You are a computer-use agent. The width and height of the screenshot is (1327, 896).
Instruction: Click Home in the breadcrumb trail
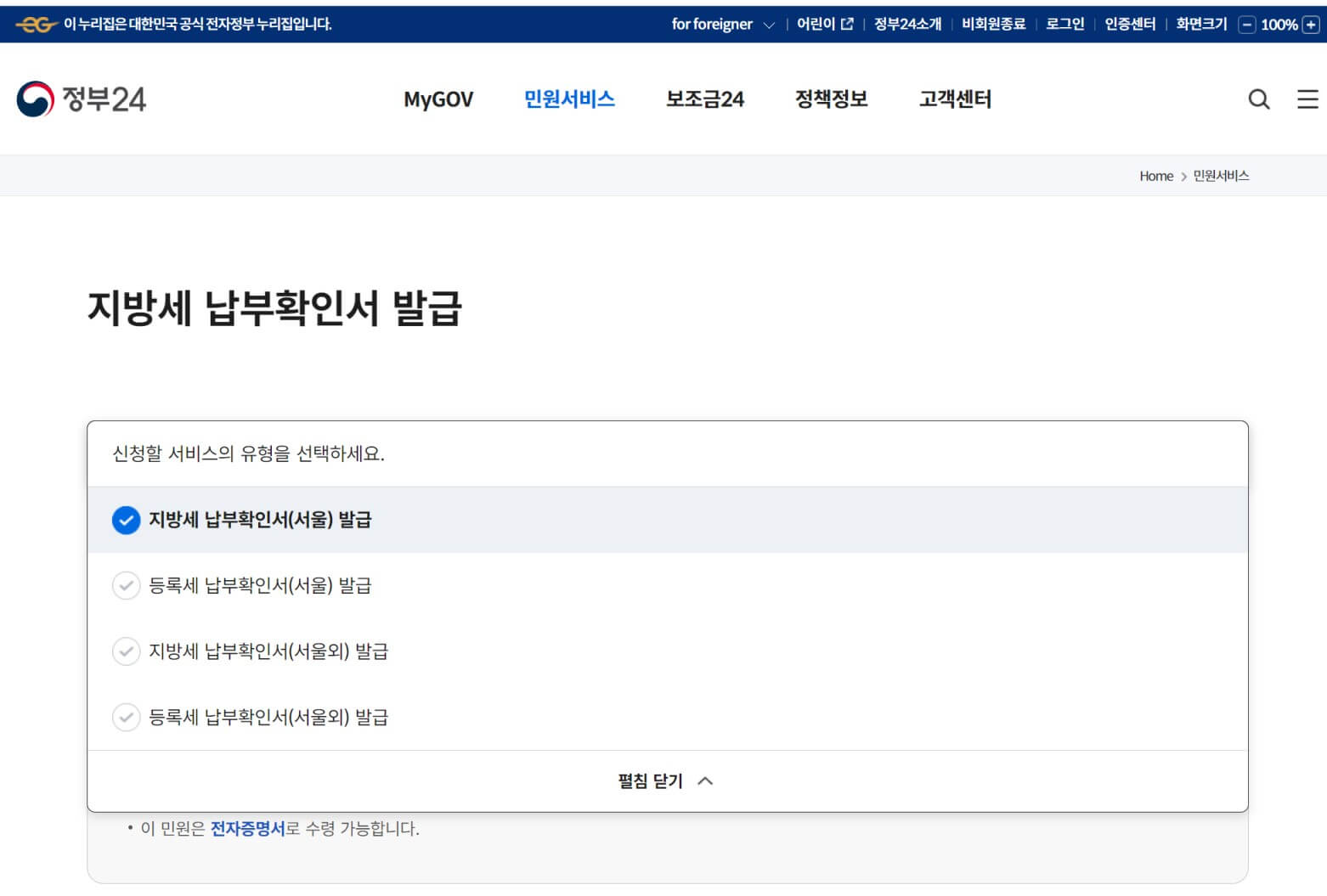click(1155, 176)
